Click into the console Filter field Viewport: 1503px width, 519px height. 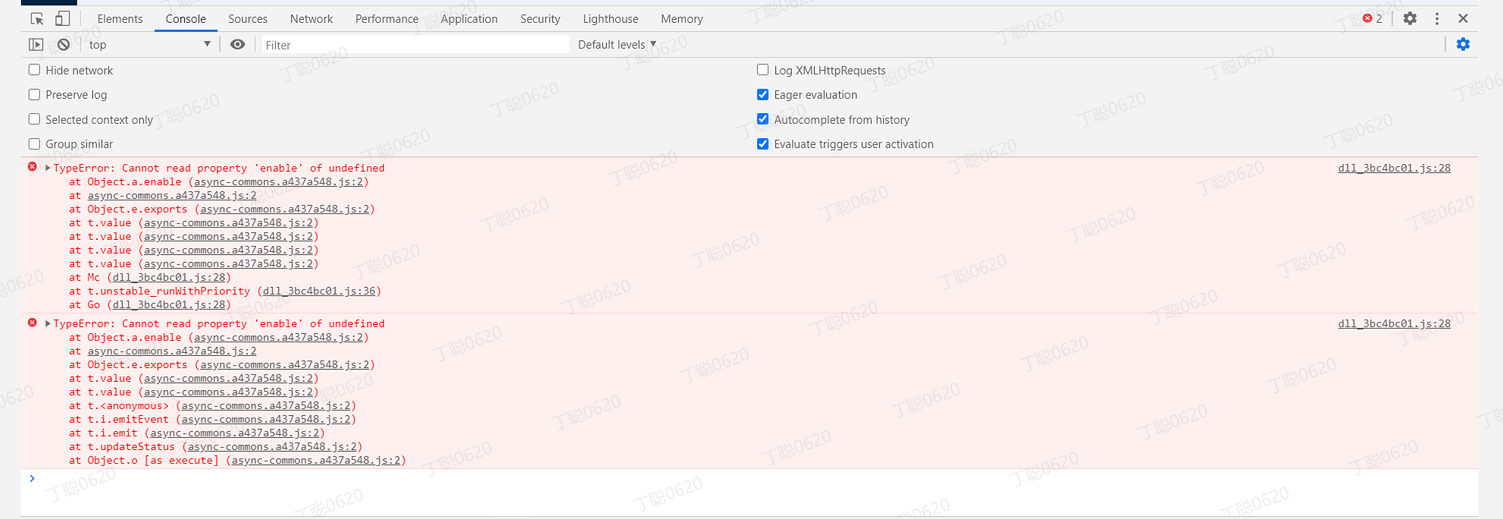(415, 45)
